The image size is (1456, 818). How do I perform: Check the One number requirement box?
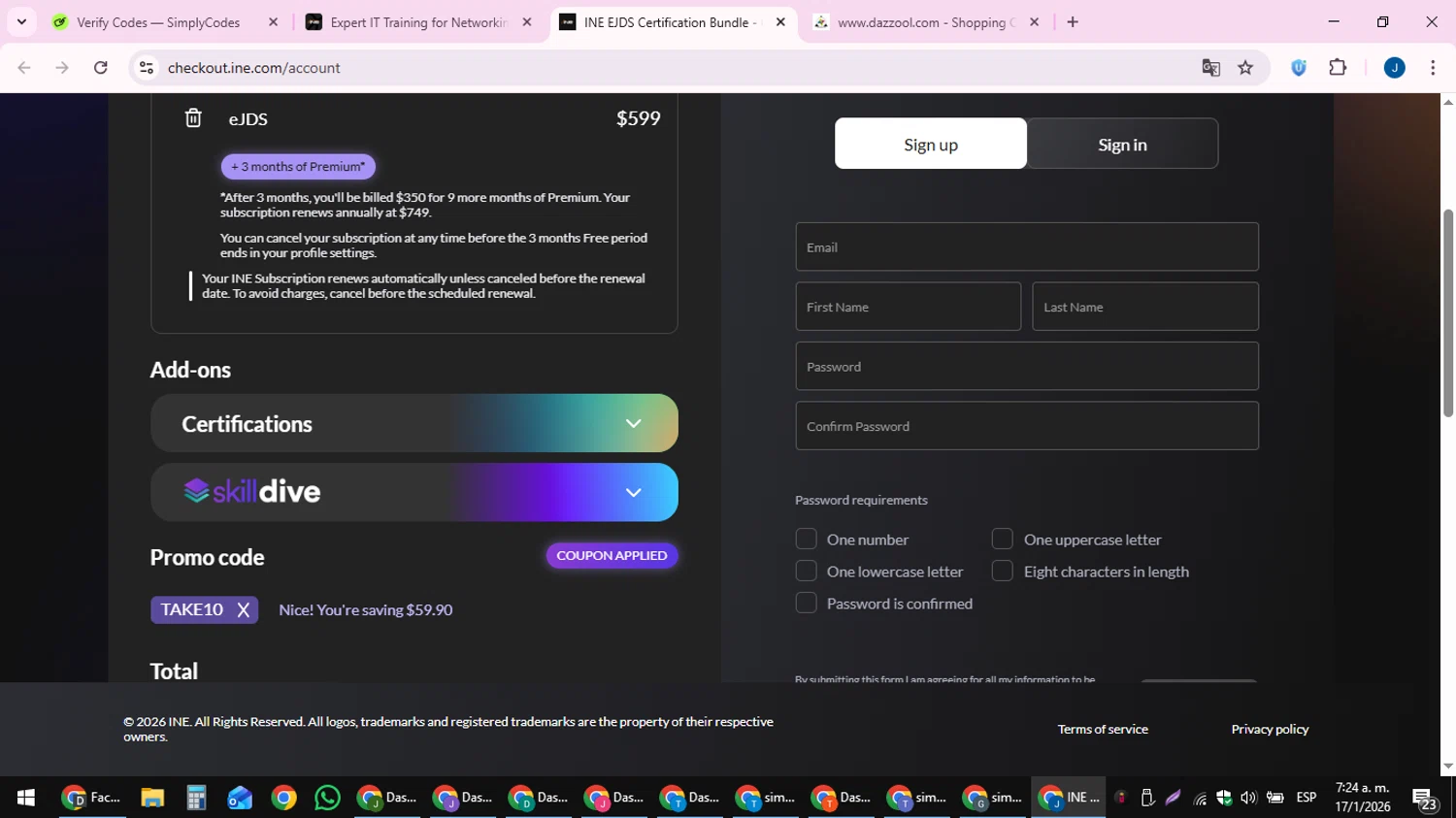click(806, 539)
